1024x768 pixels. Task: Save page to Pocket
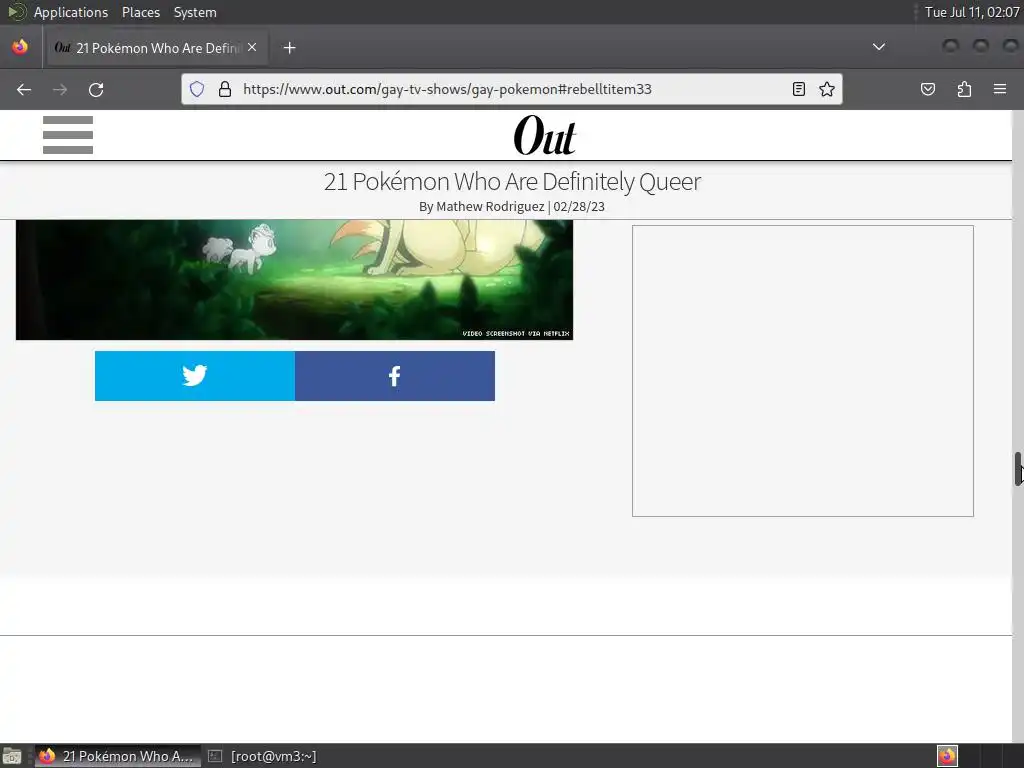(x=928, y=89)
